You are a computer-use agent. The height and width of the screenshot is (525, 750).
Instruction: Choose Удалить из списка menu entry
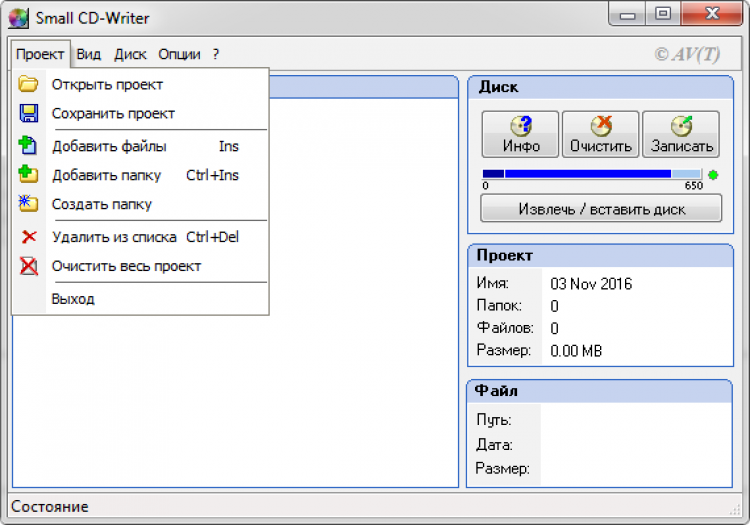(x=141, y=237)
